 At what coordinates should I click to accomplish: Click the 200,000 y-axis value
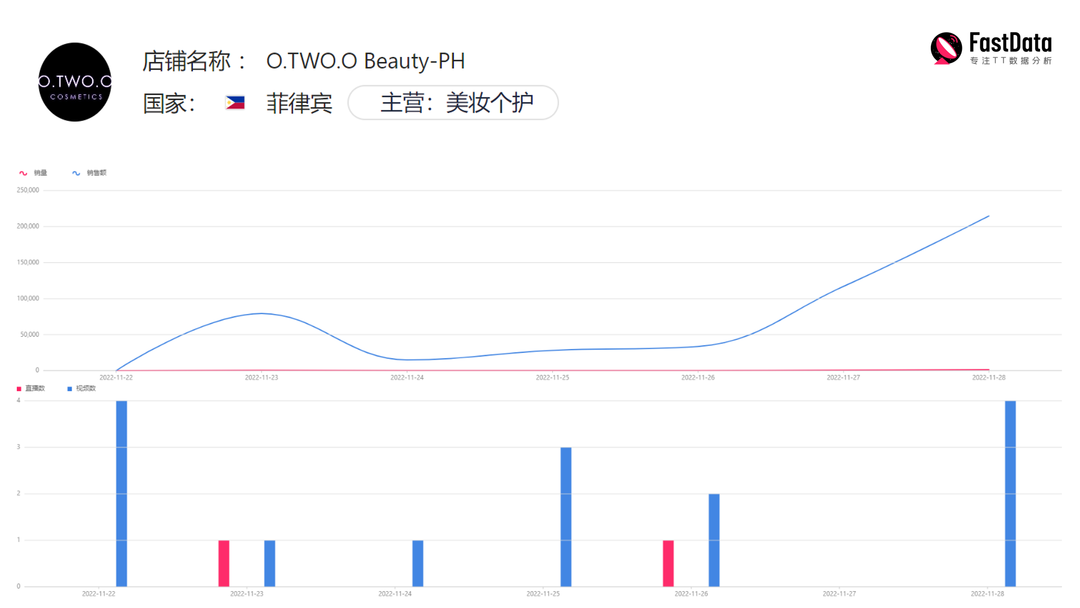28,226
